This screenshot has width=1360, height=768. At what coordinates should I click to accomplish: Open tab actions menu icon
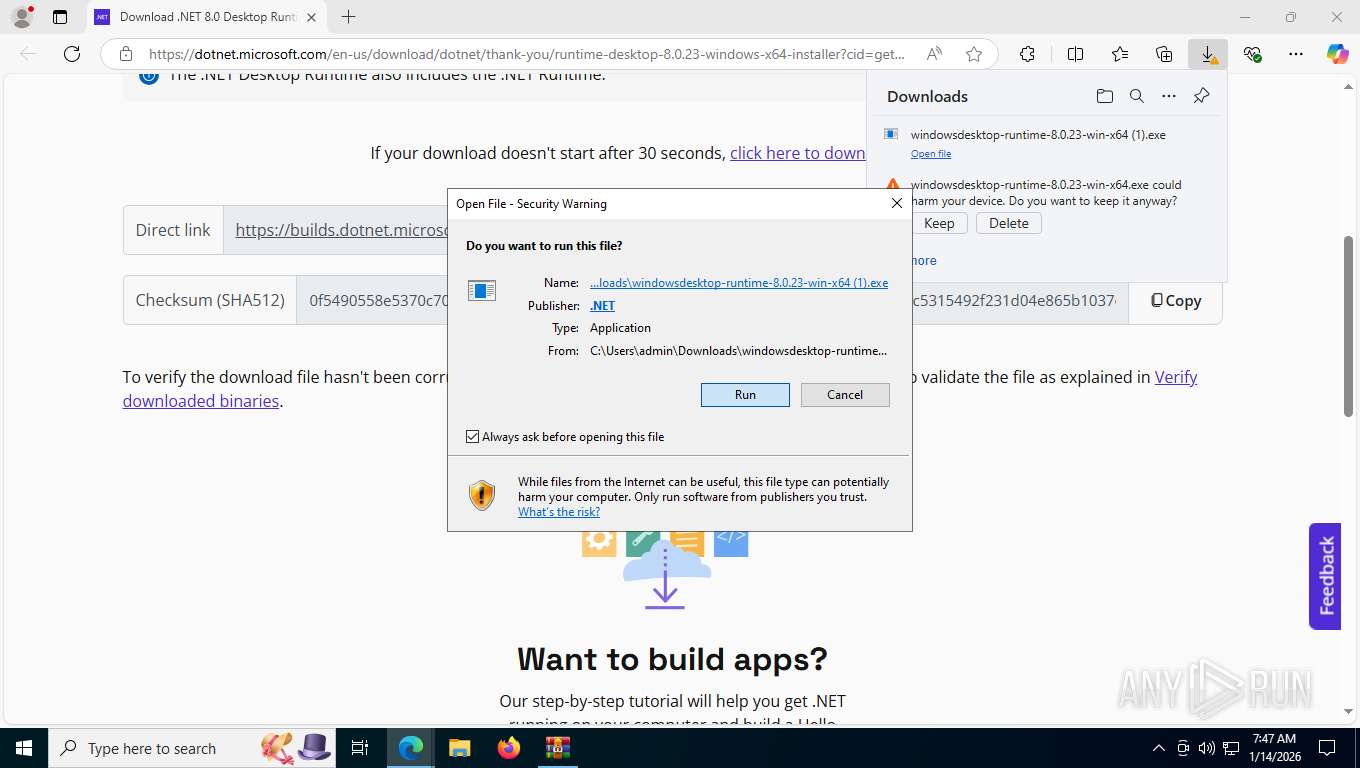point(60,17)
